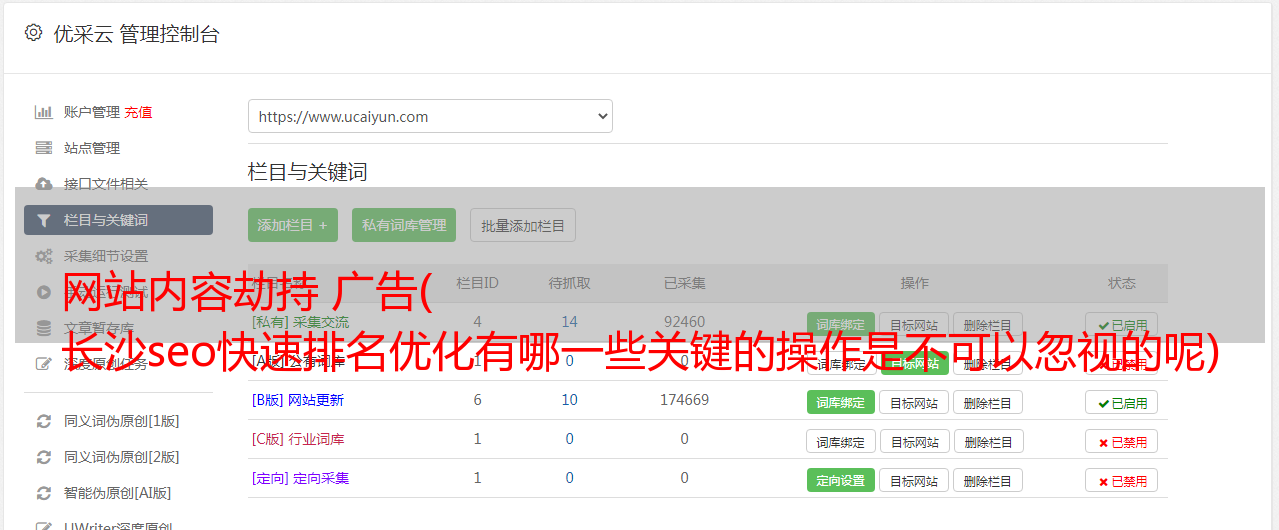The image size is (1279, 530).
Task: Click the cloud upload icon for 接口文件相关
Action: tap(44, 184)
